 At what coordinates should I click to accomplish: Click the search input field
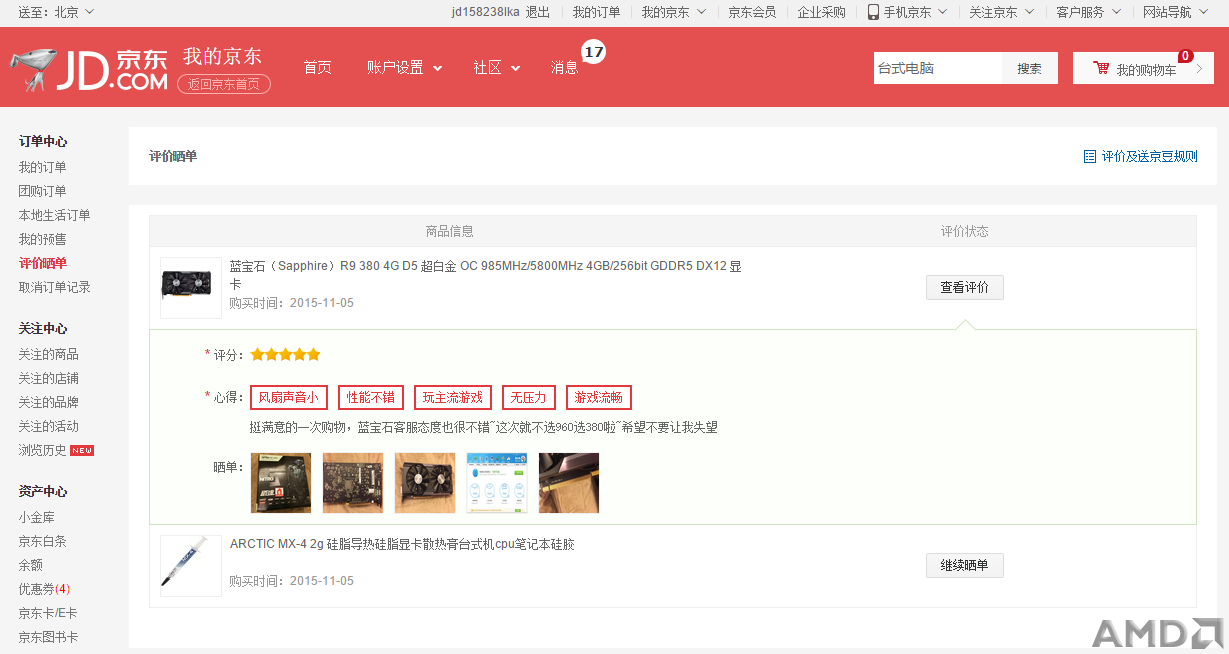[x=938, y=68]
